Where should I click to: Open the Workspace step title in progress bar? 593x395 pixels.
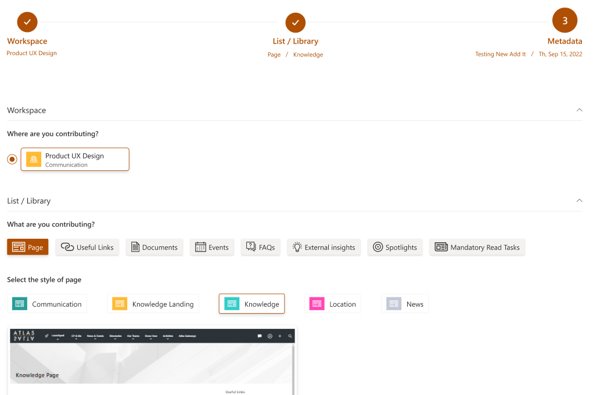pyautogui.click(x=27, y=41)
